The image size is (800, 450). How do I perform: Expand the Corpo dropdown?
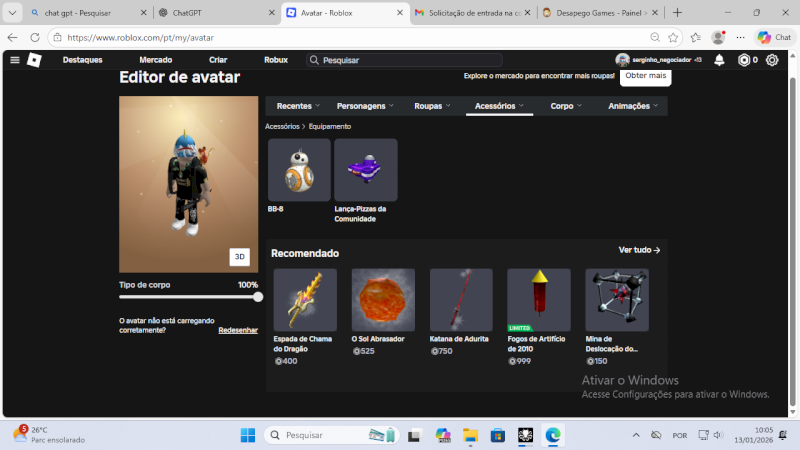pos(566,106)
